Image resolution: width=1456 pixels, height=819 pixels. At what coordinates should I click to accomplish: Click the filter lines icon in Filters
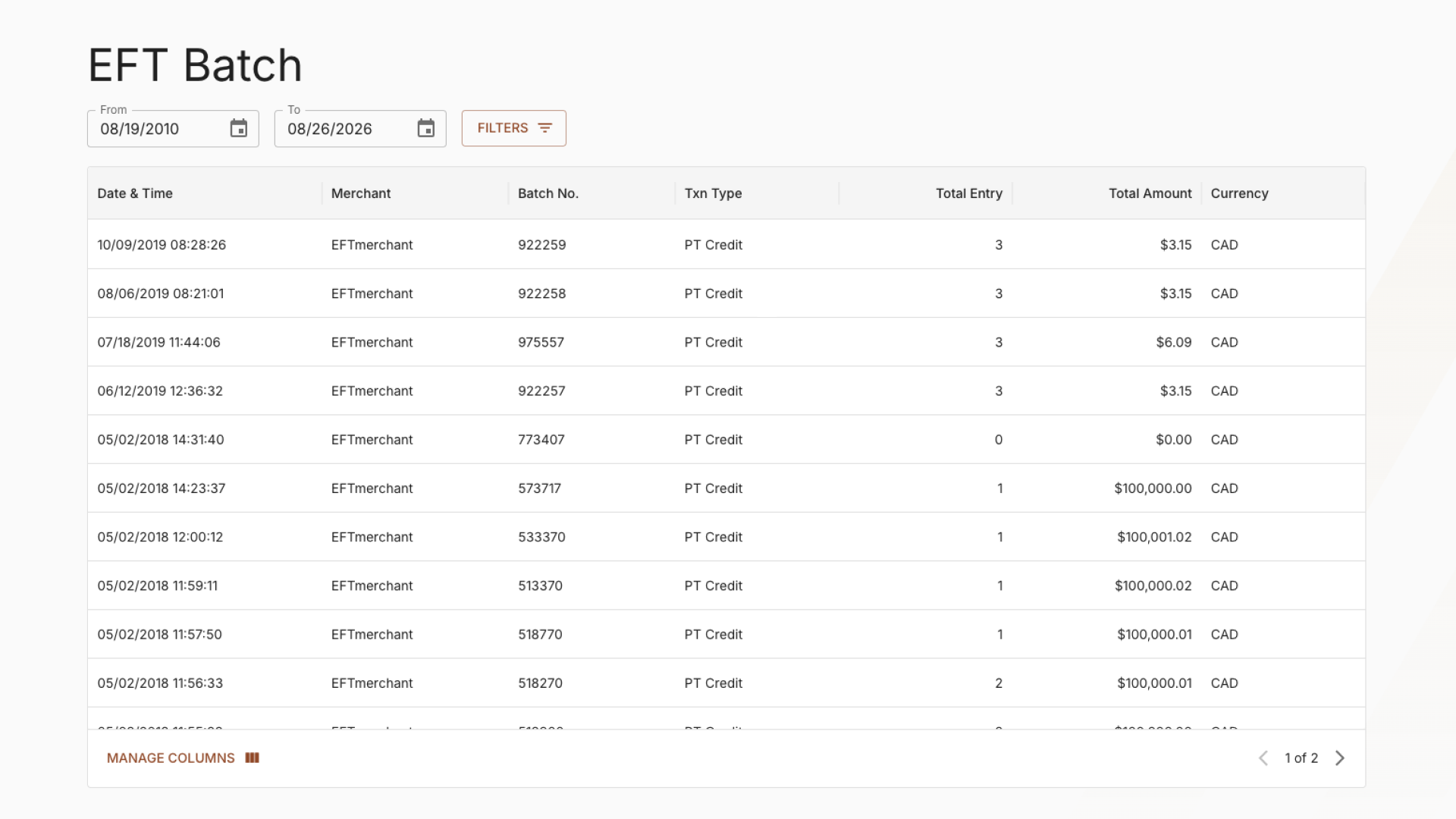point(544,128)
